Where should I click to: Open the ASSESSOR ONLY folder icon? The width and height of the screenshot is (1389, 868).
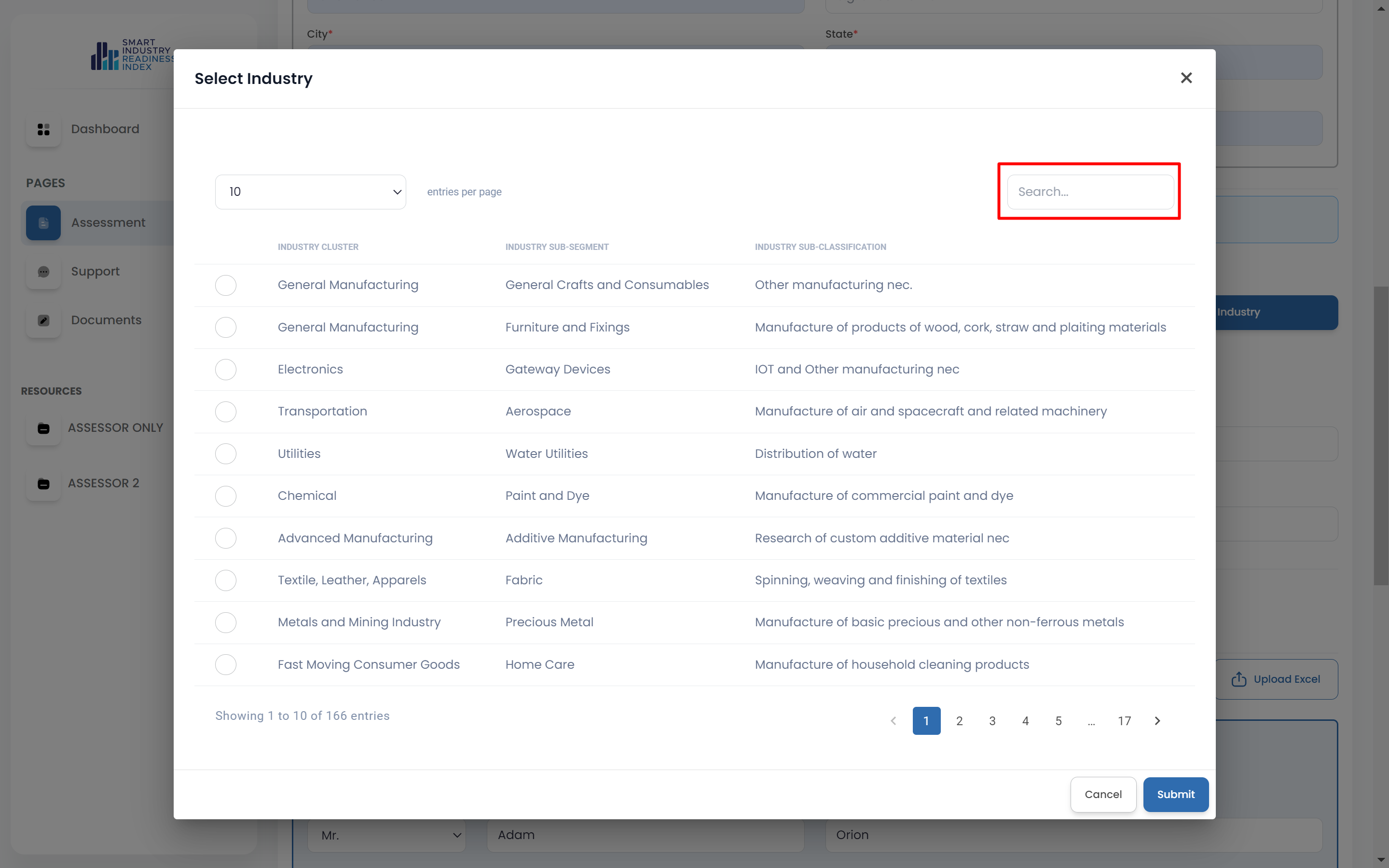(x=43, y=428)
